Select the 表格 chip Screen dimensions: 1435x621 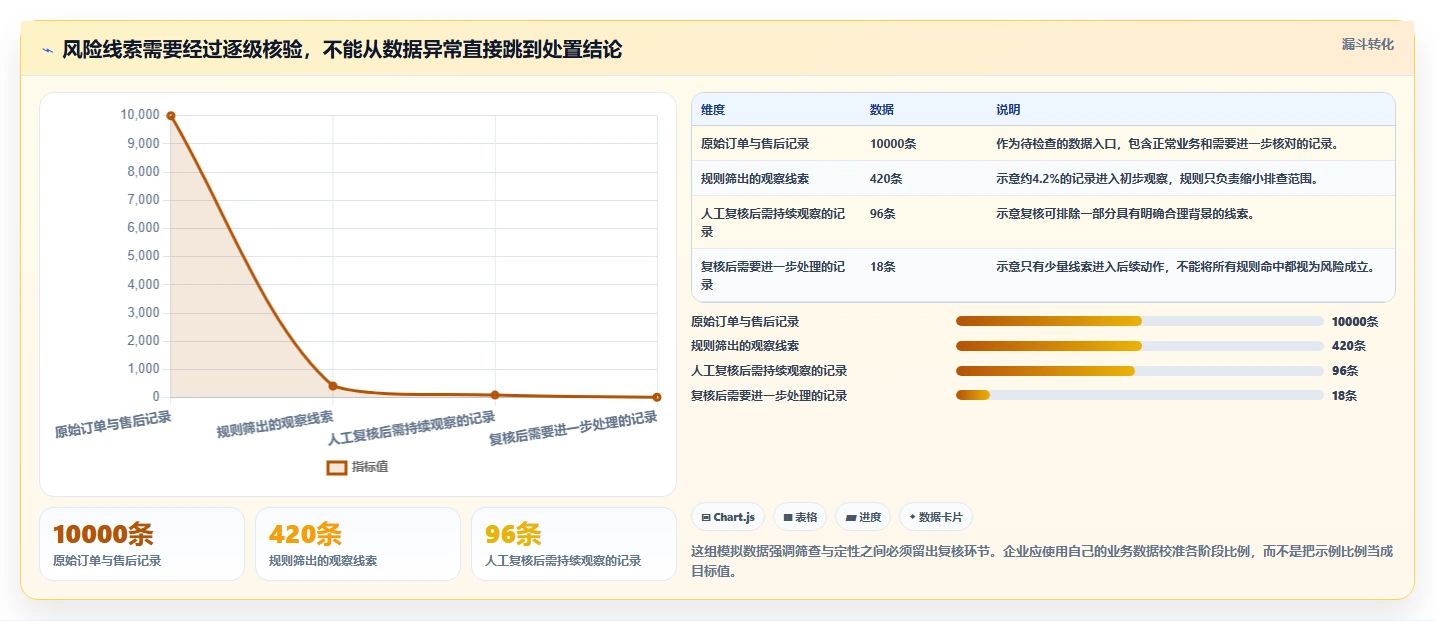coord(800,517)
